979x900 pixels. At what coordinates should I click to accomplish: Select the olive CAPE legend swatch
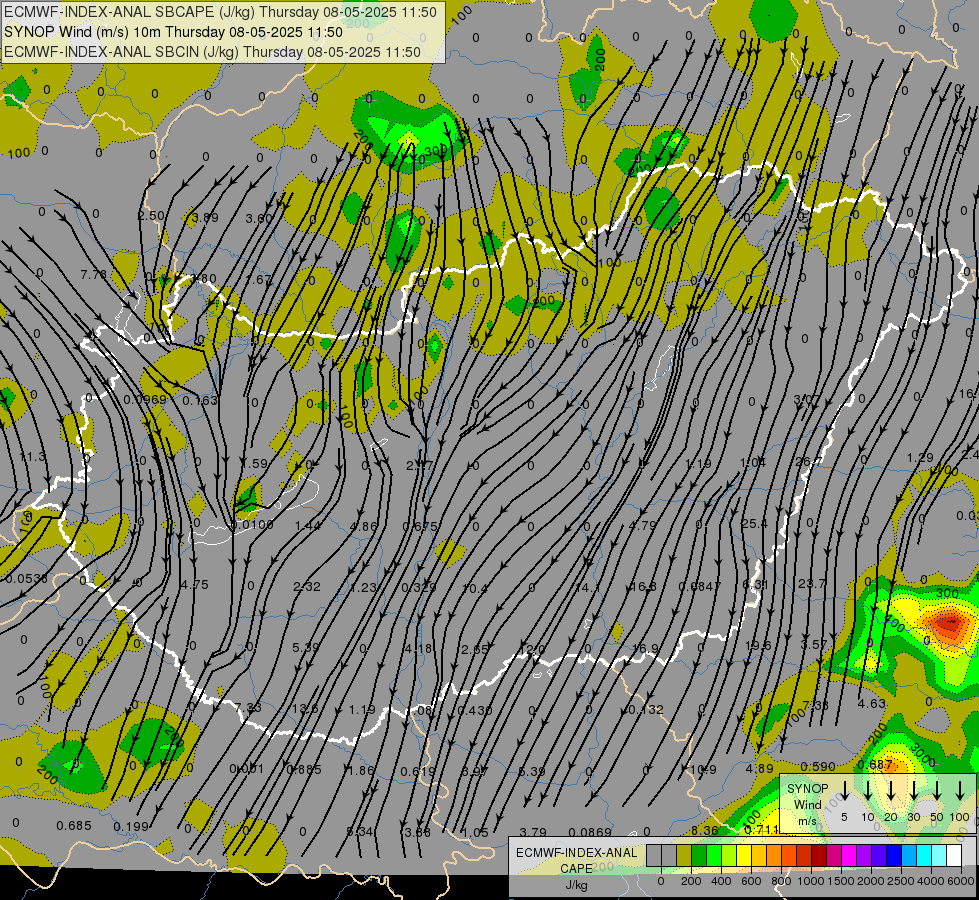[x=684, y=856]
